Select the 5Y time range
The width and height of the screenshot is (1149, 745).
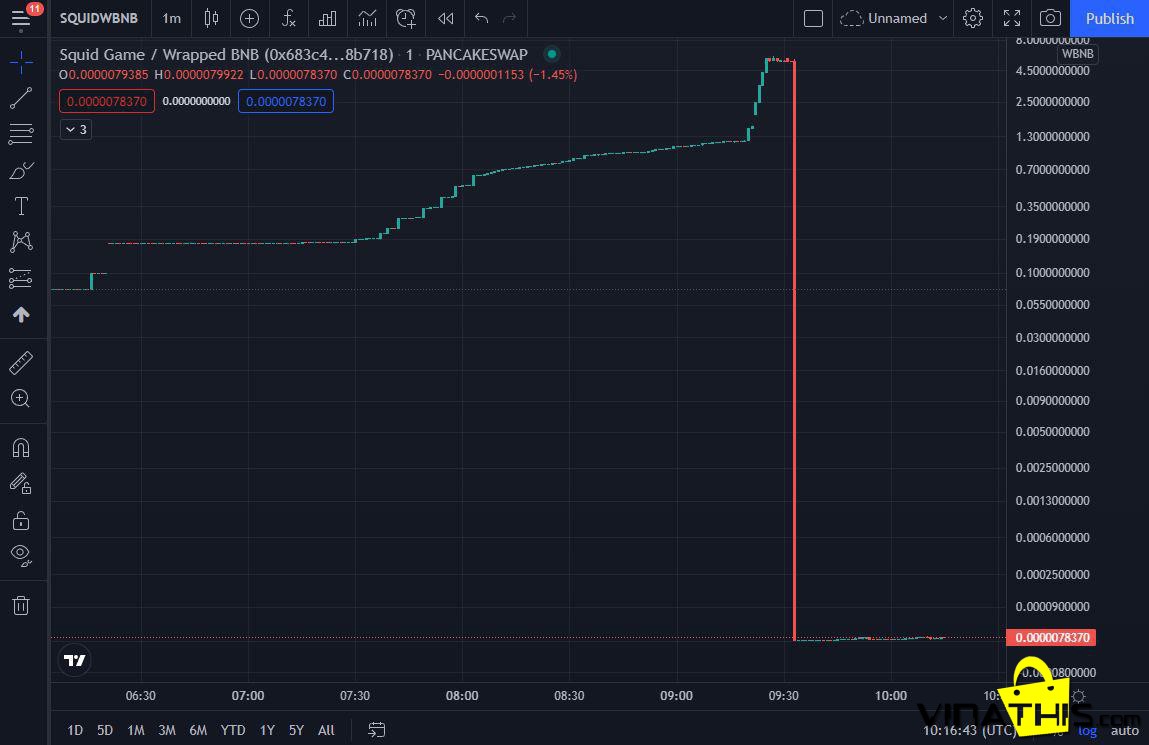(296, 730)
